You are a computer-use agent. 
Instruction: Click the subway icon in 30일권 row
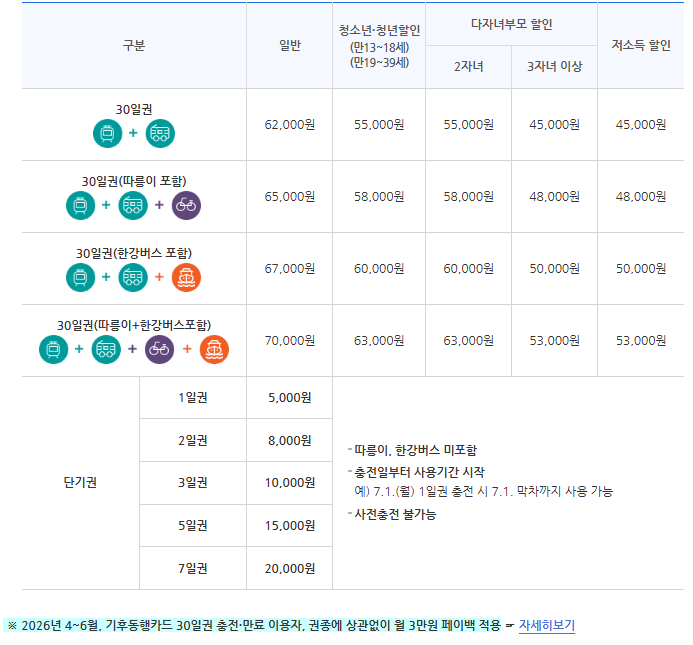[x=107, y=134]
